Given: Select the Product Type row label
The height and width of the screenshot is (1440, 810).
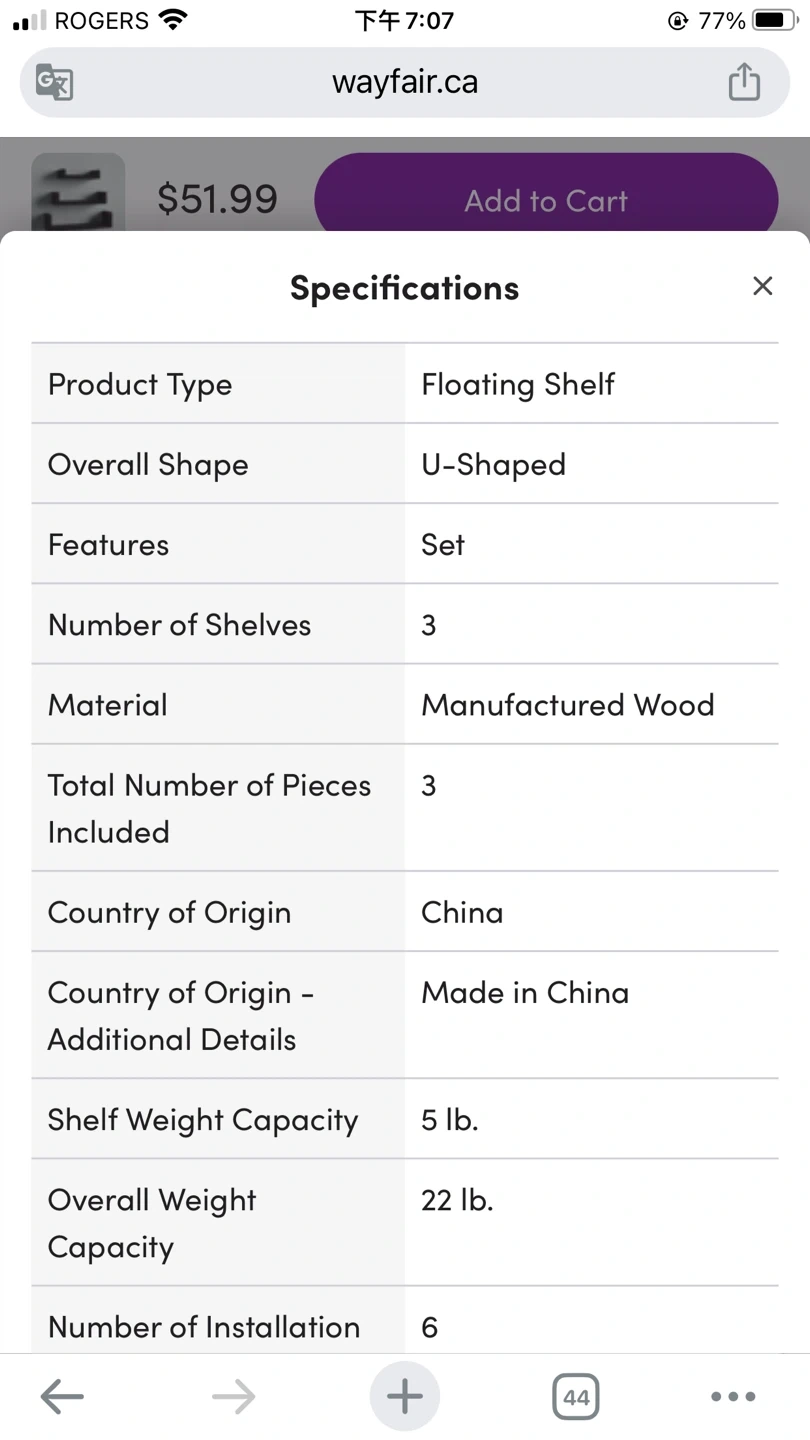Looking at the screenshot, I should tap(140, 384).
